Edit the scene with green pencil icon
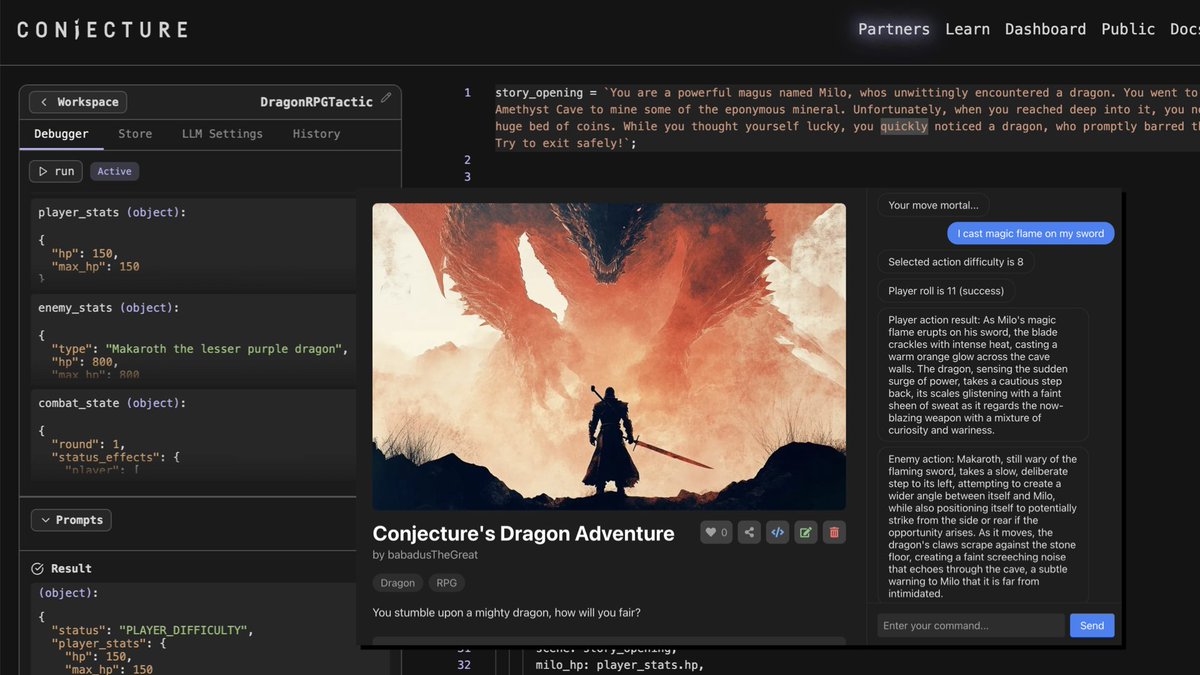Image resolution: width=1200 pixels, height=675 pixels. (805, 532)
